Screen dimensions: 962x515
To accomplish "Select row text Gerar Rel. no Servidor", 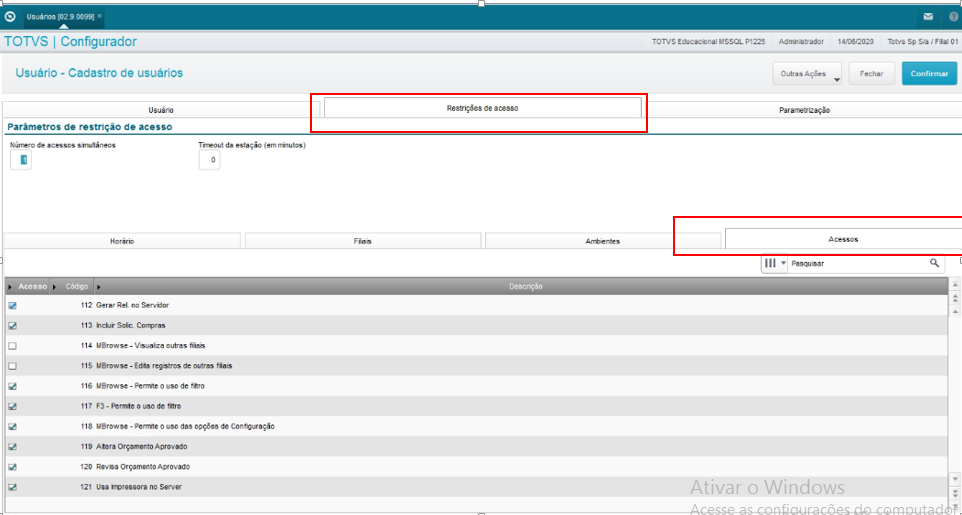I will (x=132, y=305).
